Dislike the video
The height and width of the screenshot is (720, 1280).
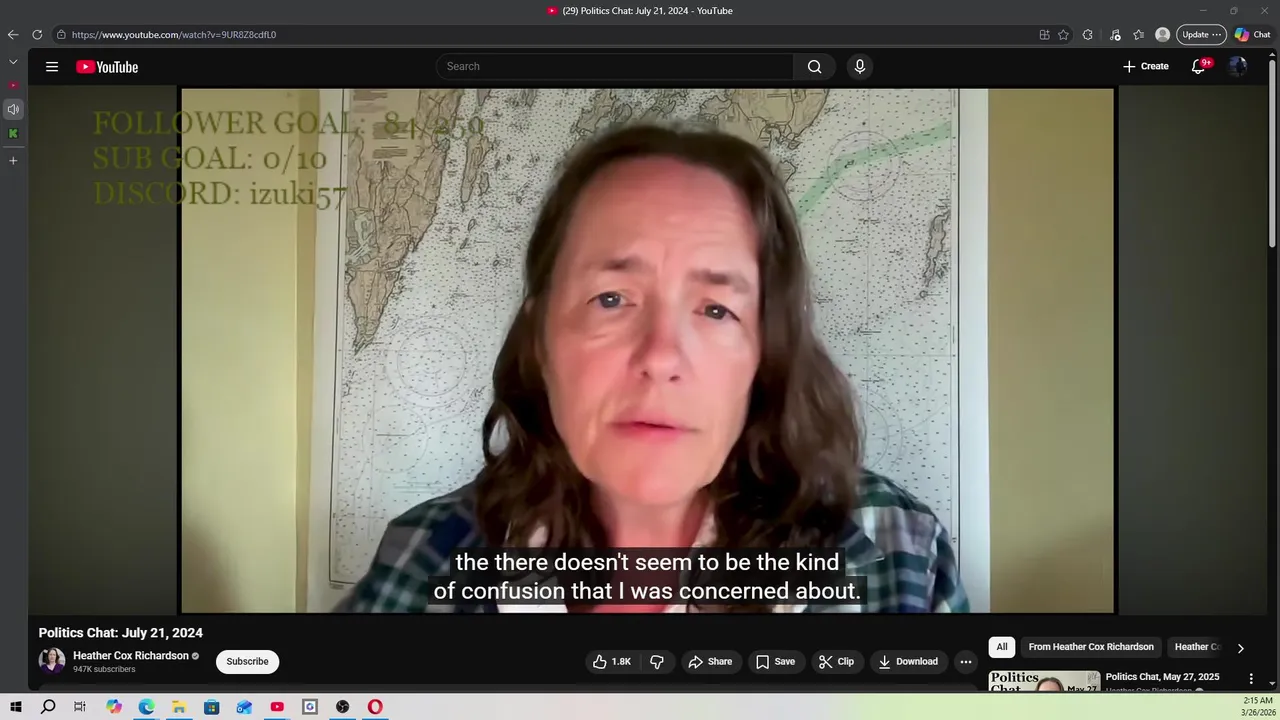point(657,662)
